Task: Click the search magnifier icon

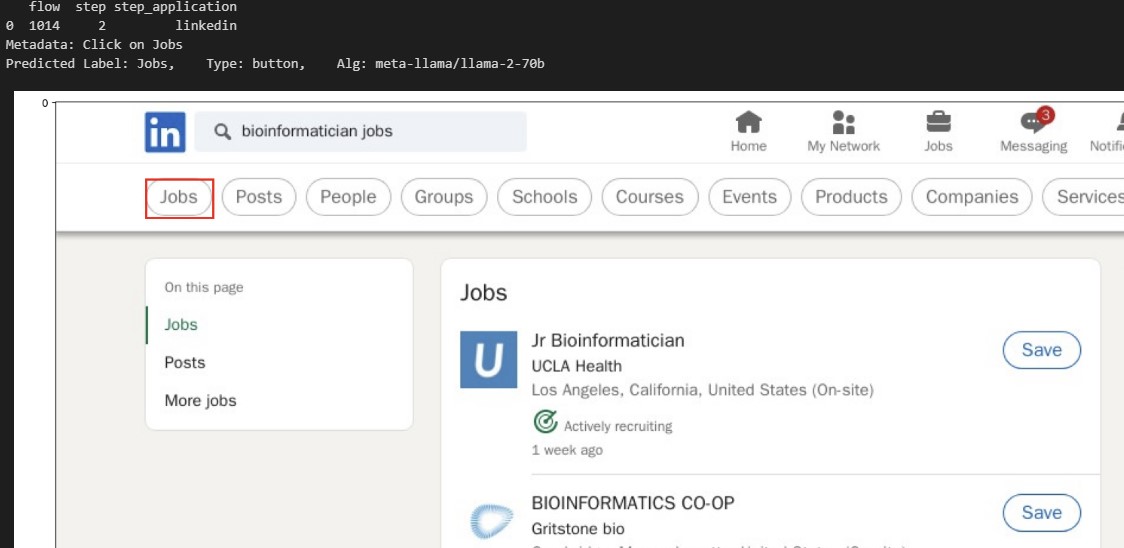Action: pyautogui.click(x=223, y=131)
